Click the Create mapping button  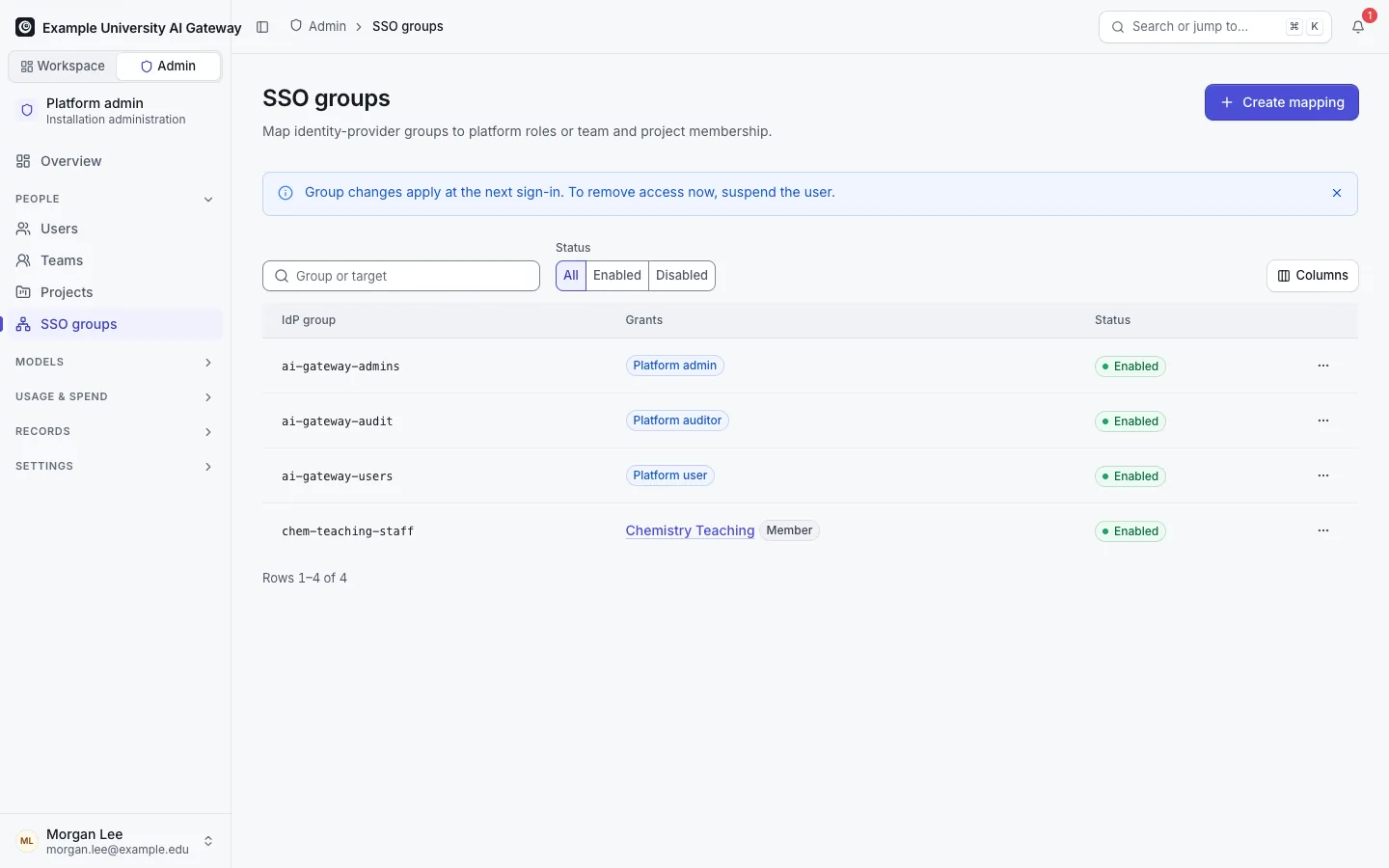[1282, 102]
